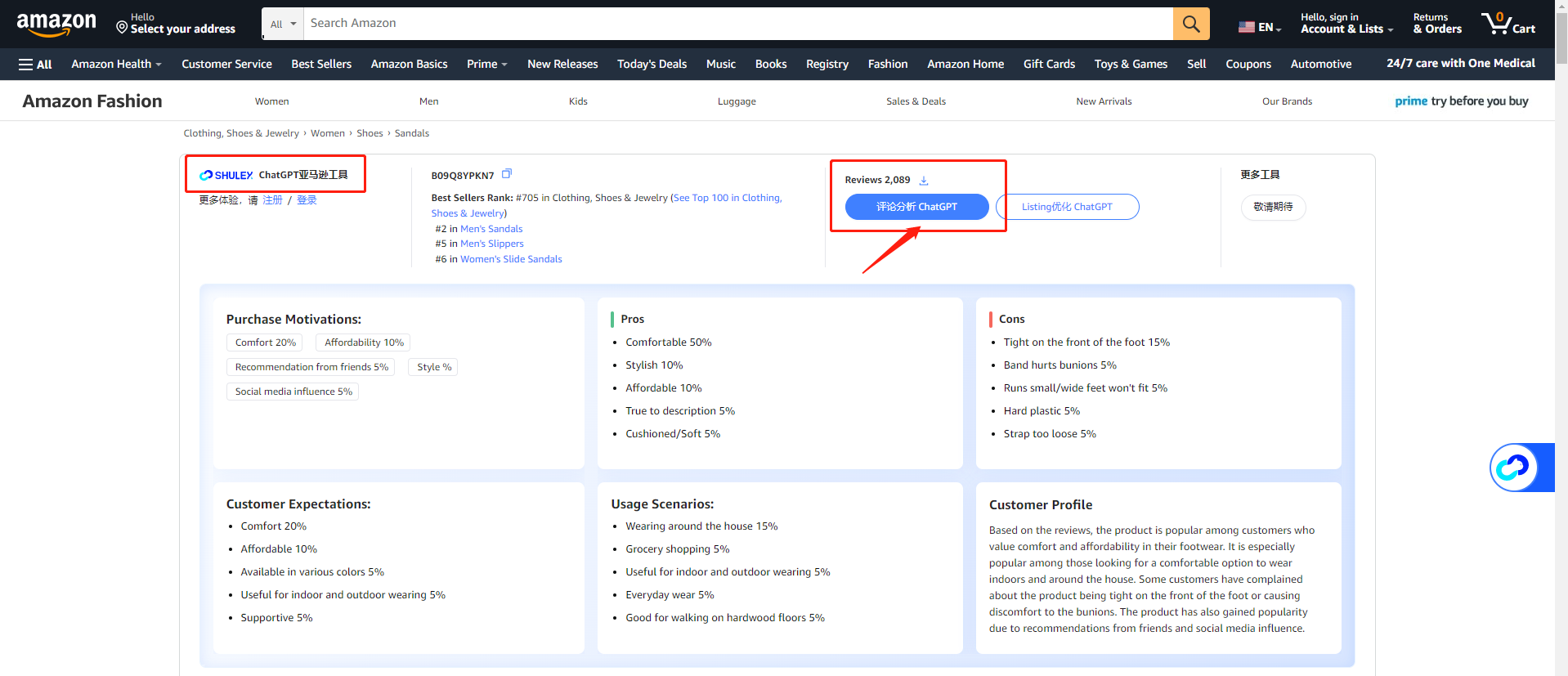1568x676 pixels.
Task: Select the New Arrivals tab
Action: [1104, 101]
